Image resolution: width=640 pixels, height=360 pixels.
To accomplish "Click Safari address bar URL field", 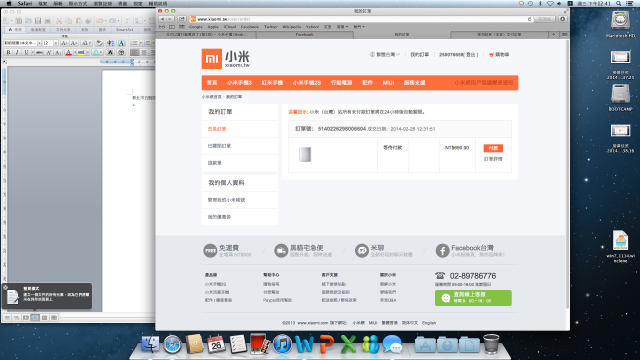I will point(361,19).
